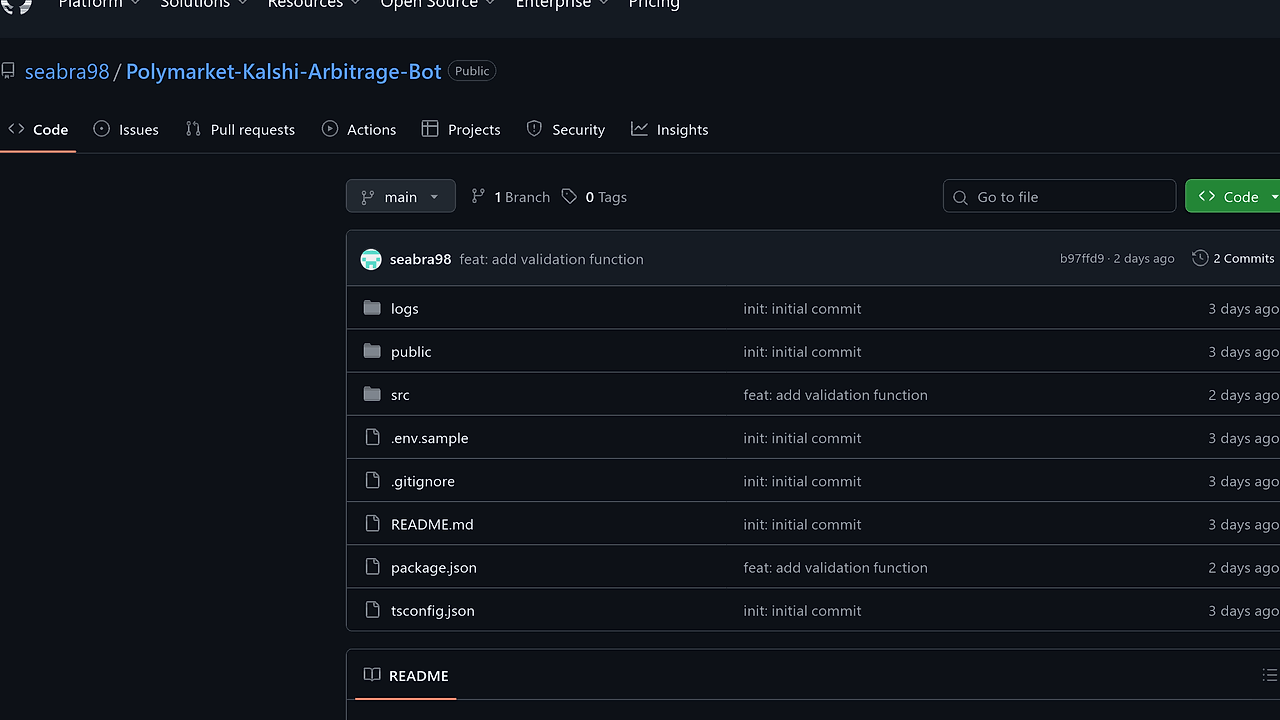Open the Pricing page
1280x720 pixels.
pos(654,4)
